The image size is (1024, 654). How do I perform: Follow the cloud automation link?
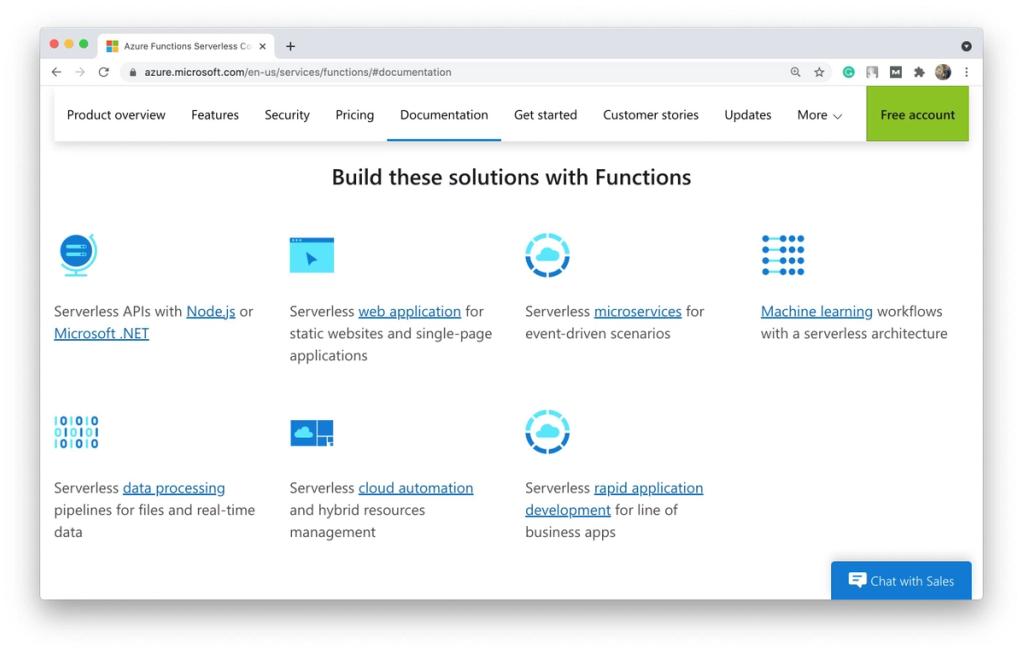tap(415, 488)
